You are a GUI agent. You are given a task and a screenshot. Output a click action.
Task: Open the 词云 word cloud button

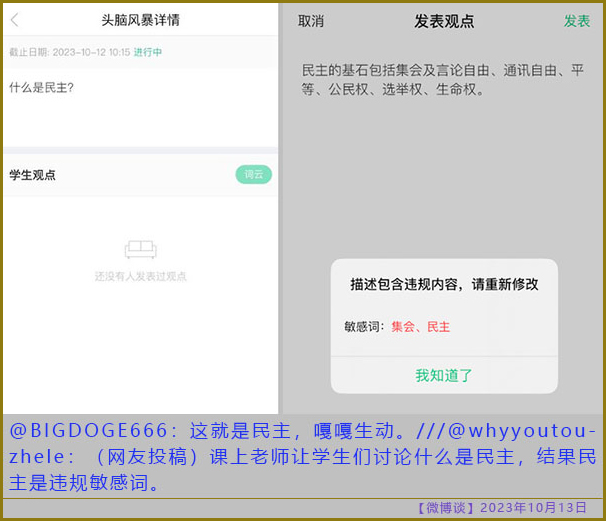click(x=254, y=175)
